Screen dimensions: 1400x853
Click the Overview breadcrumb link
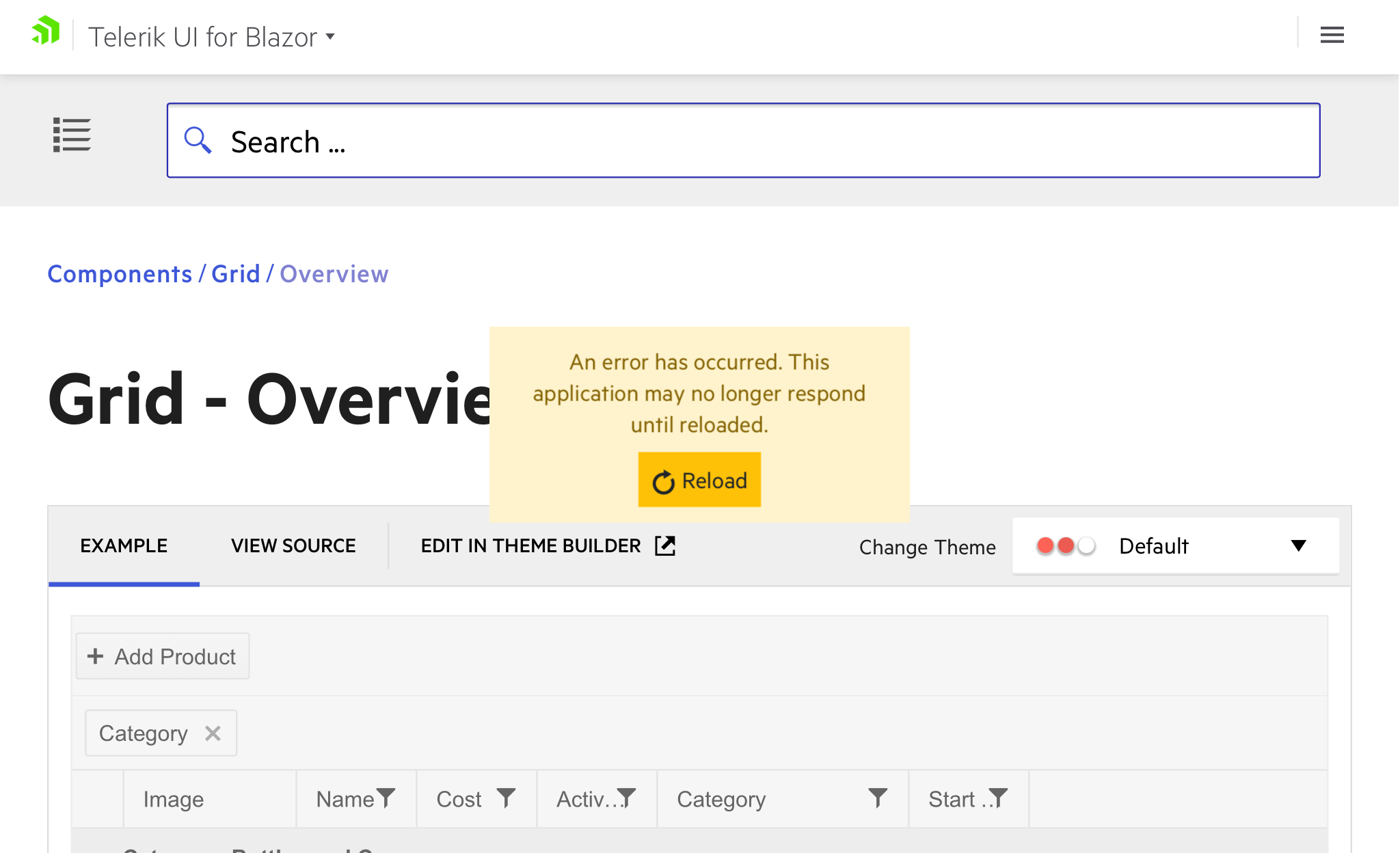point(334,274)
